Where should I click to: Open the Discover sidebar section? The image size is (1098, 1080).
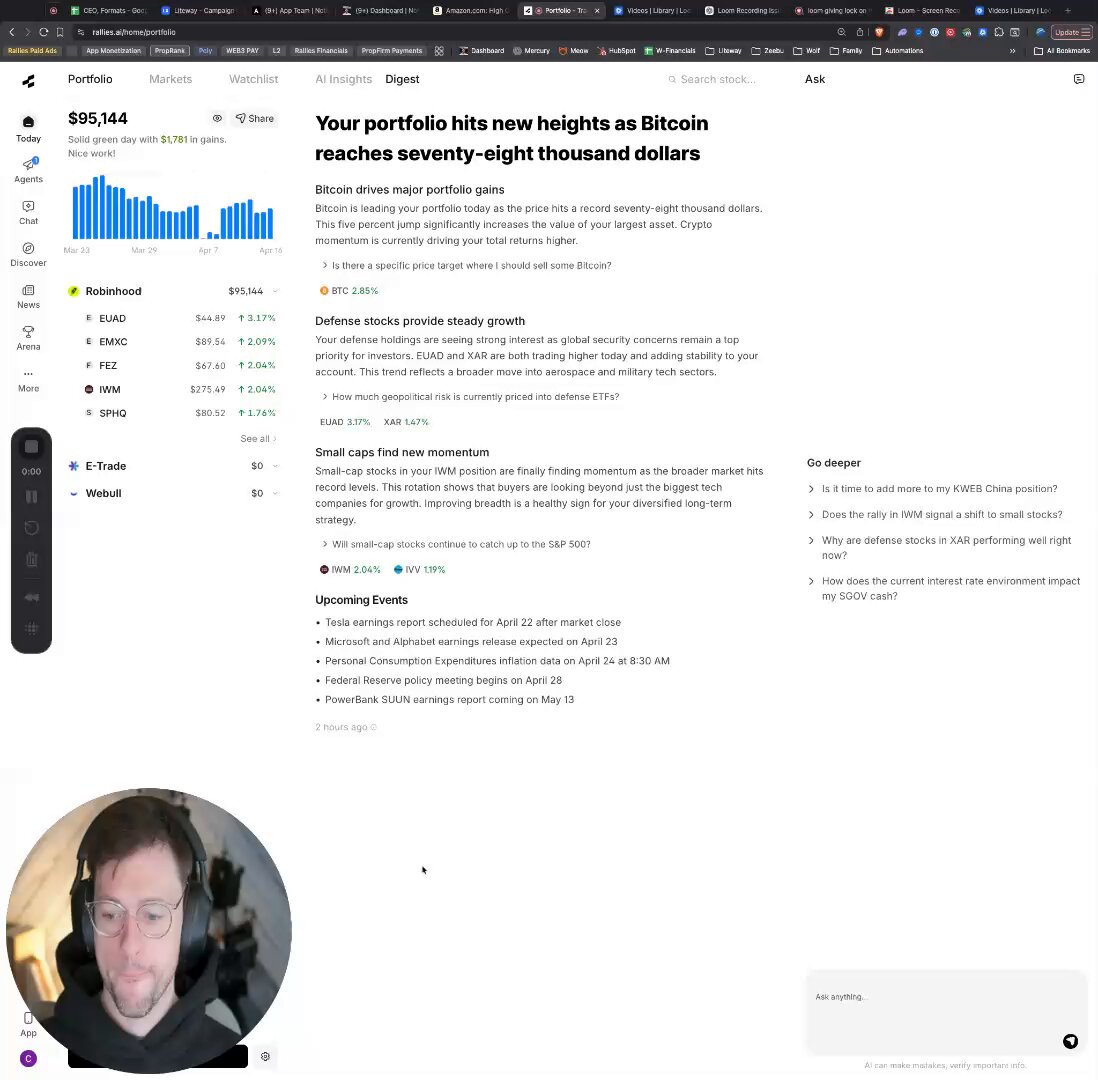click(x=28, y=254)
